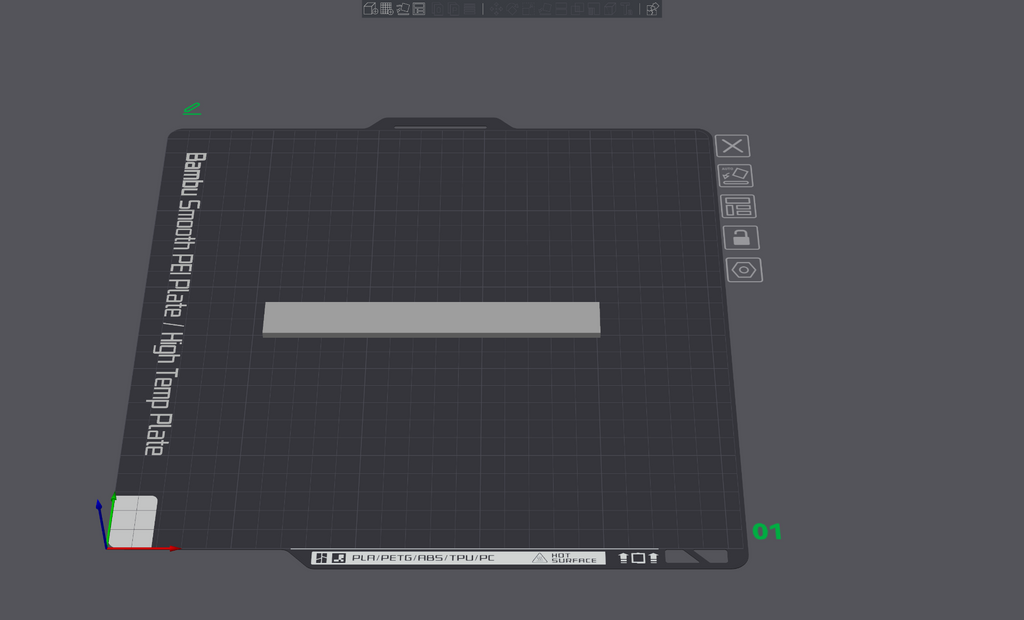Arrange objects on this plate icon
The width and height of the screenshot is (1024, 620).
point(738,206)
